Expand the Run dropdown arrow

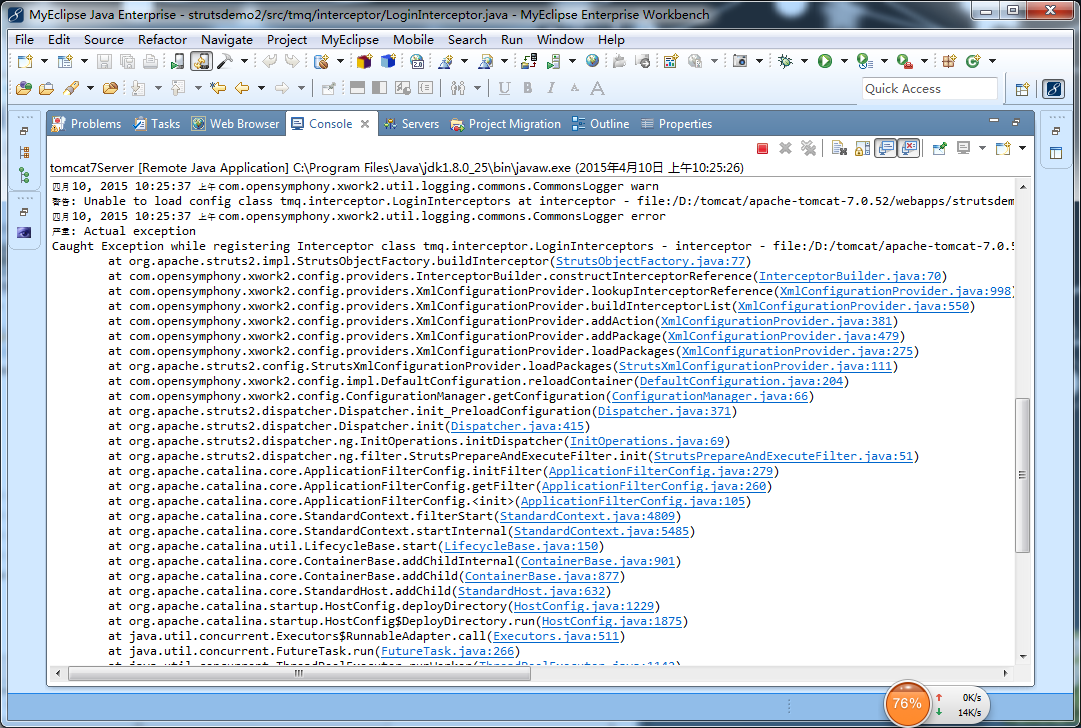[844, 61]
